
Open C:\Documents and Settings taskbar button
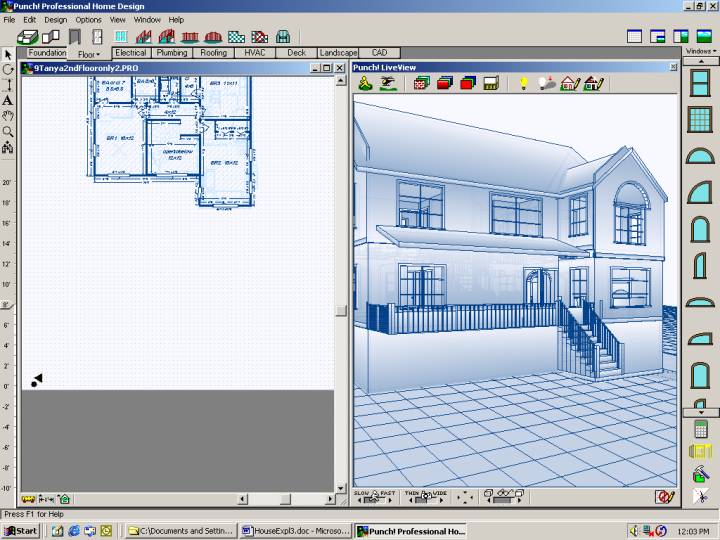181,531
